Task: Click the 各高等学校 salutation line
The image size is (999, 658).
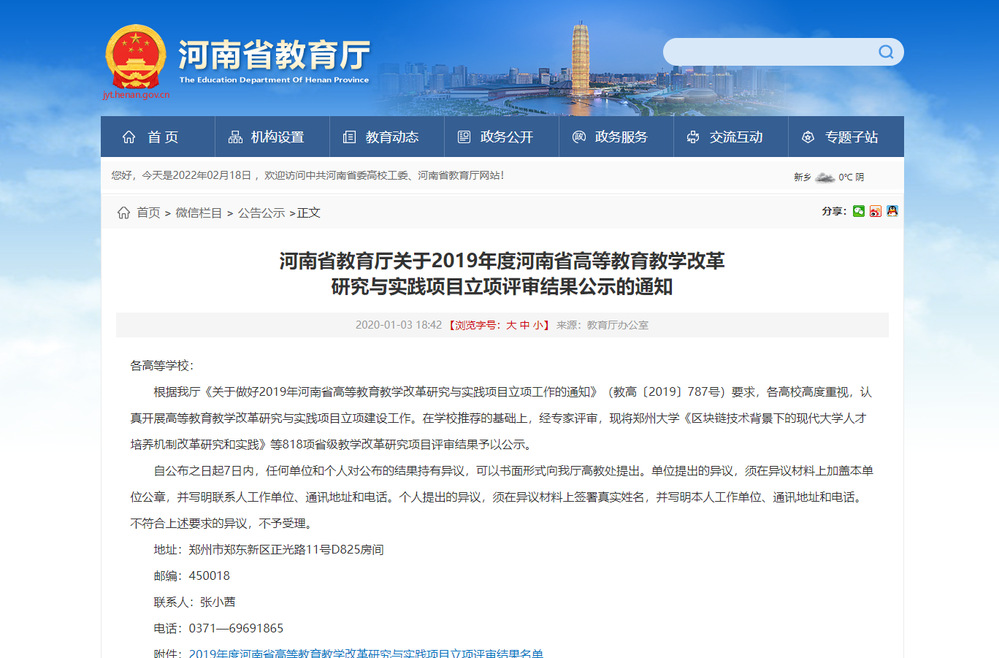Action: pyautogui.click(x=162, y=366)
